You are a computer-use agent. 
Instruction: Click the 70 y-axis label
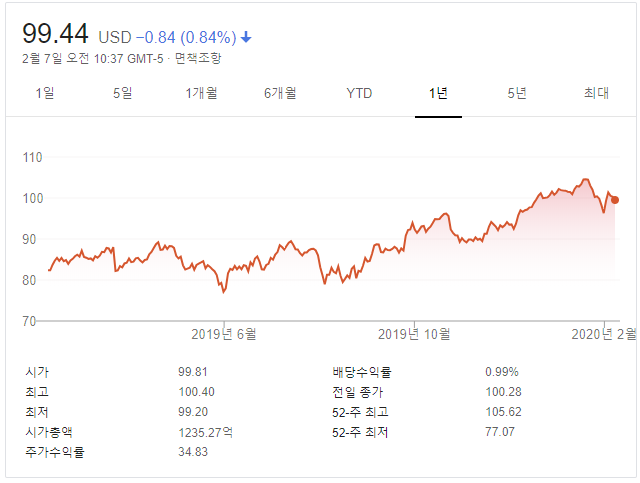pos(29,321)
